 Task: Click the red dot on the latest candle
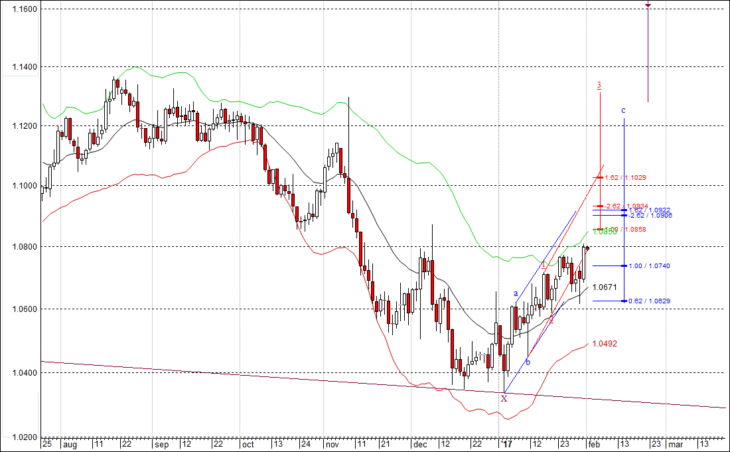point(588,248)
